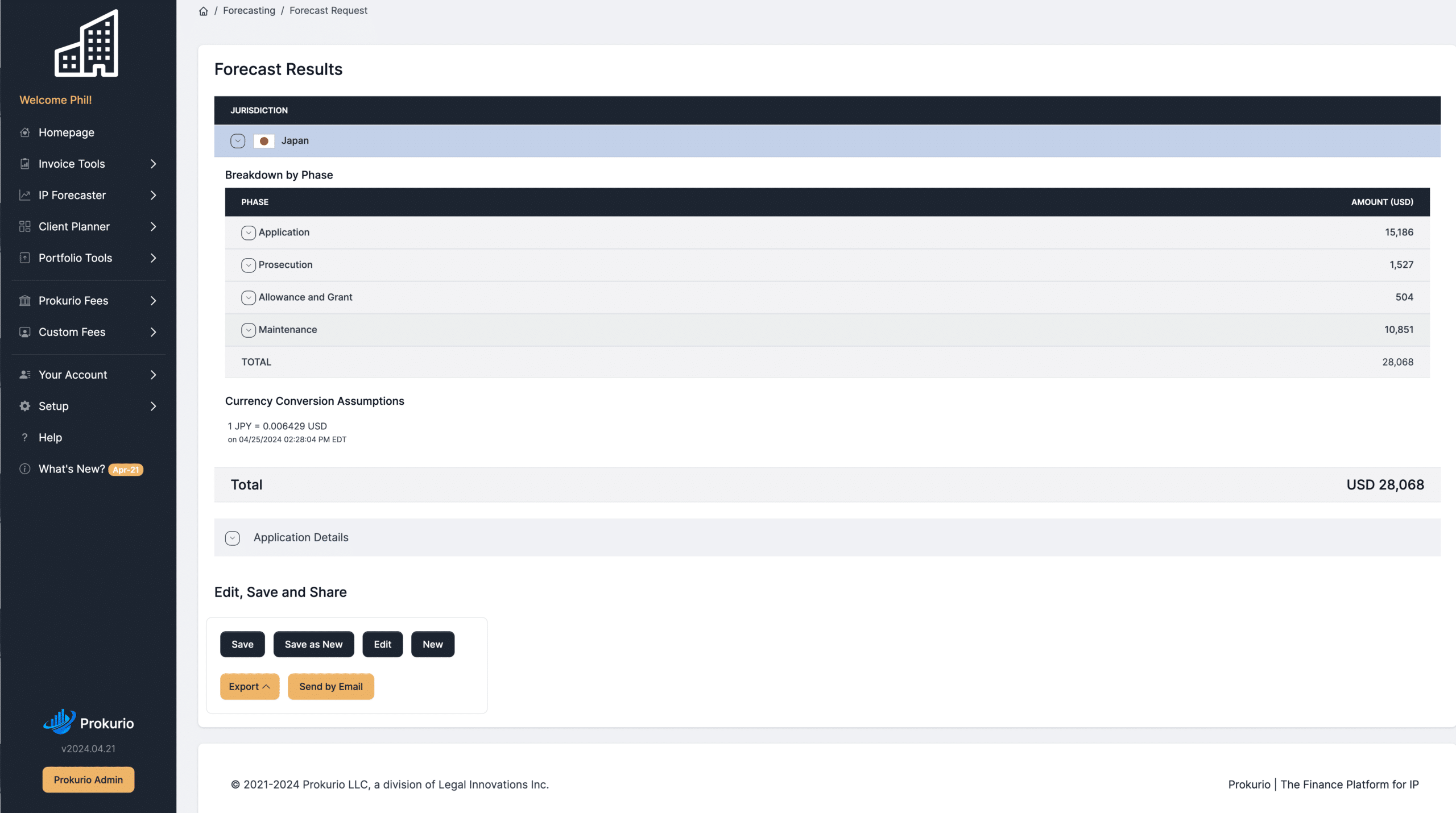The image size is (1456, 813).
Task: Click the Client Planner grid icon
Action: coord(24,226)
